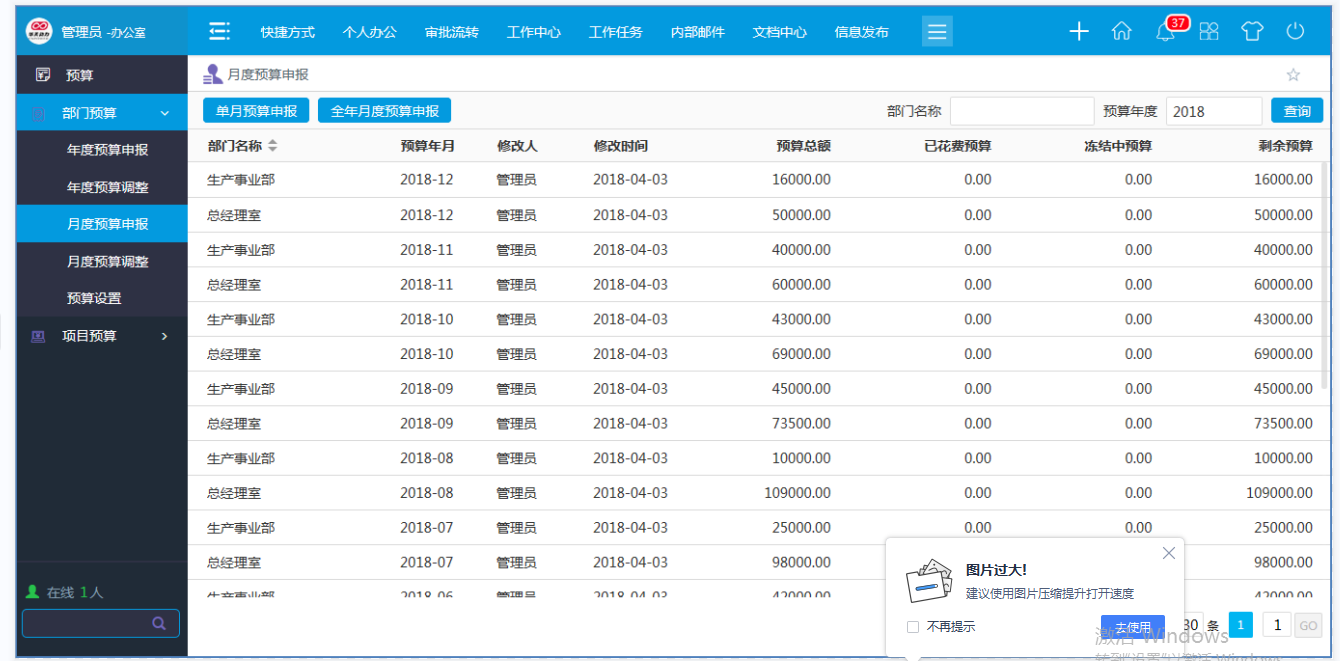Sort by 部门名称 column arrows
1340x661 pixels.
pos(272,146)
